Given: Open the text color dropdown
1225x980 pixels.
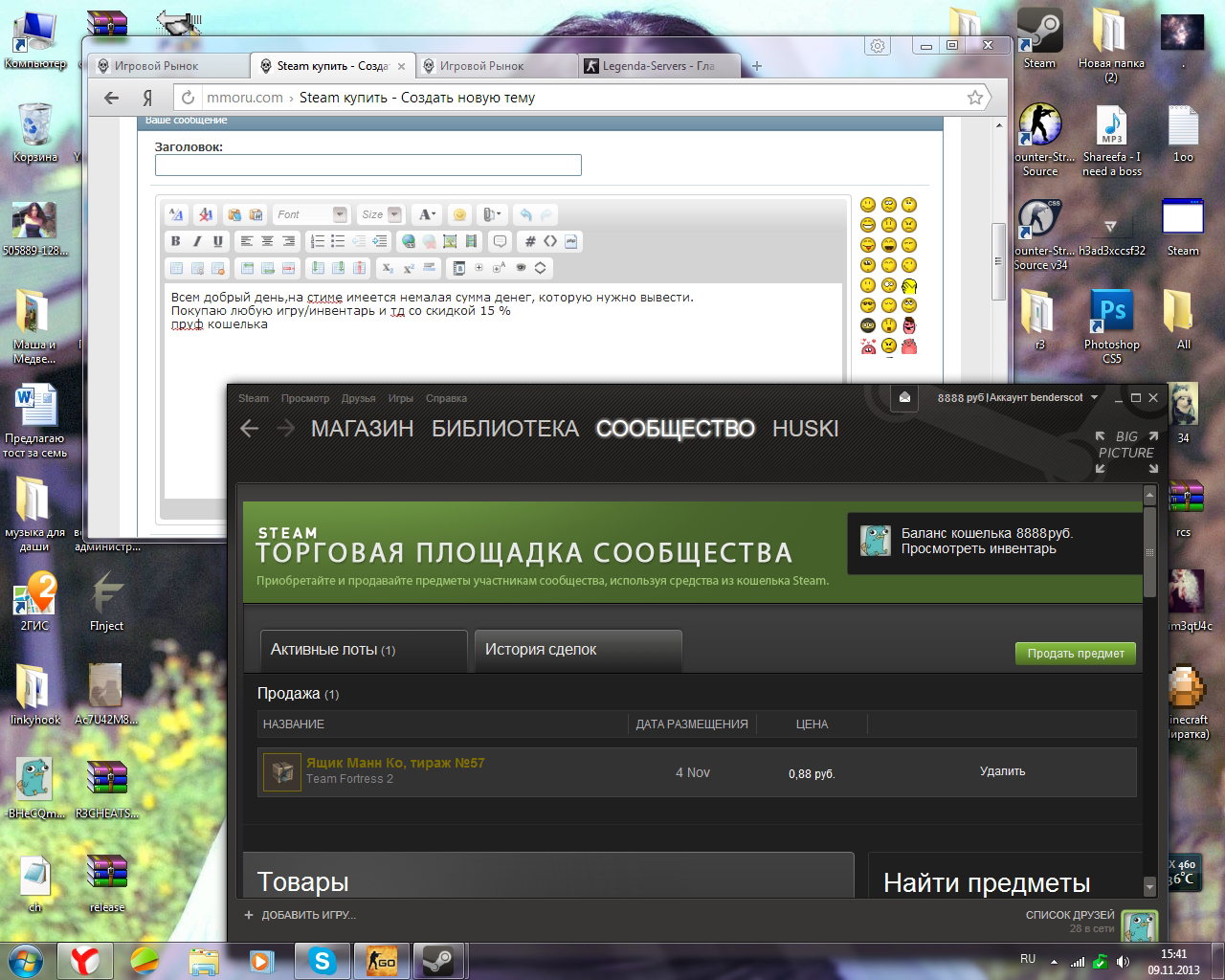Looking at the screenshot, I should click(427, 214).
